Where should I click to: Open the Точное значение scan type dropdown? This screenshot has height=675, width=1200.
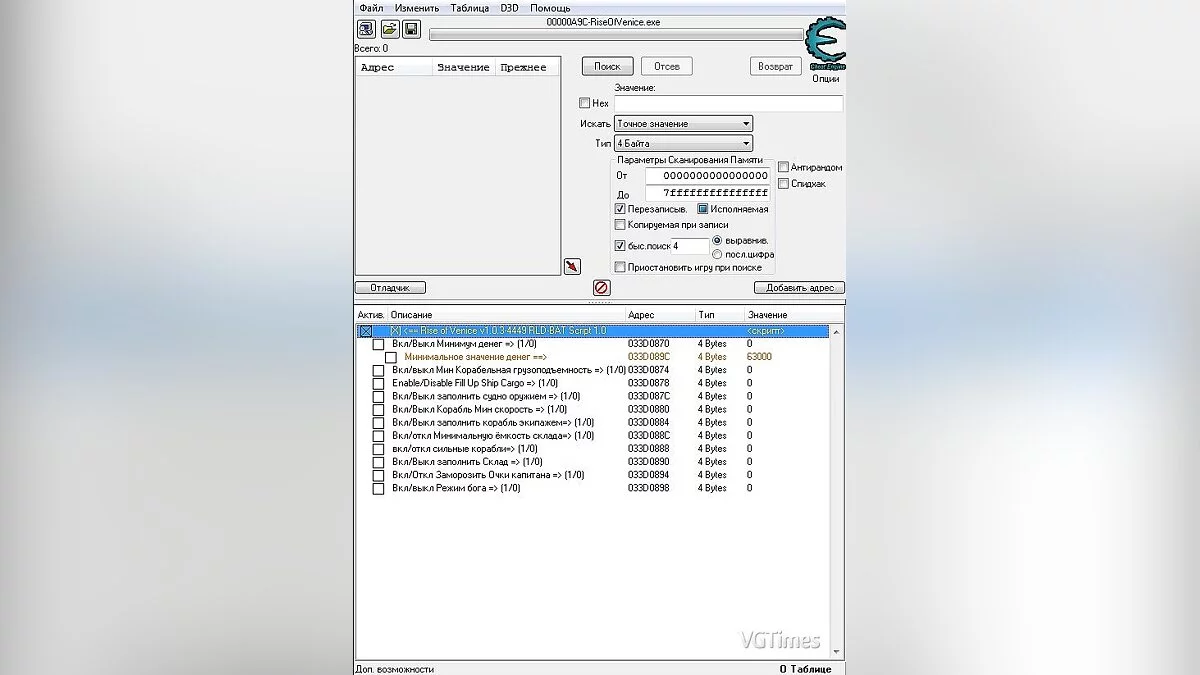click(x=683, y=124)
